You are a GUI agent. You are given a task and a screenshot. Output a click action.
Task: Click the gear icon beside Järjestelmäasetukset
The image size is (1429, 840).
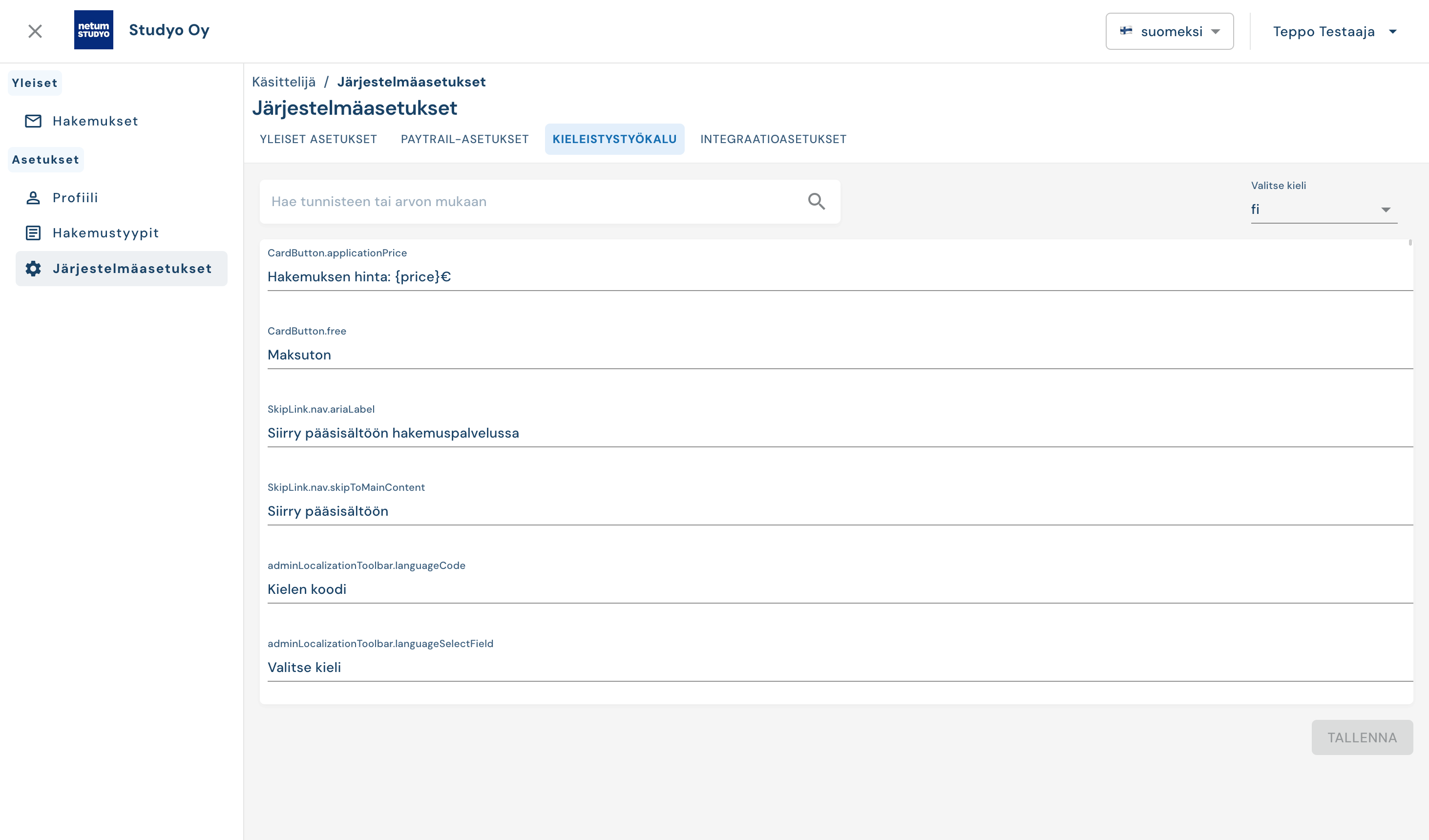click(x=33, y=268)
